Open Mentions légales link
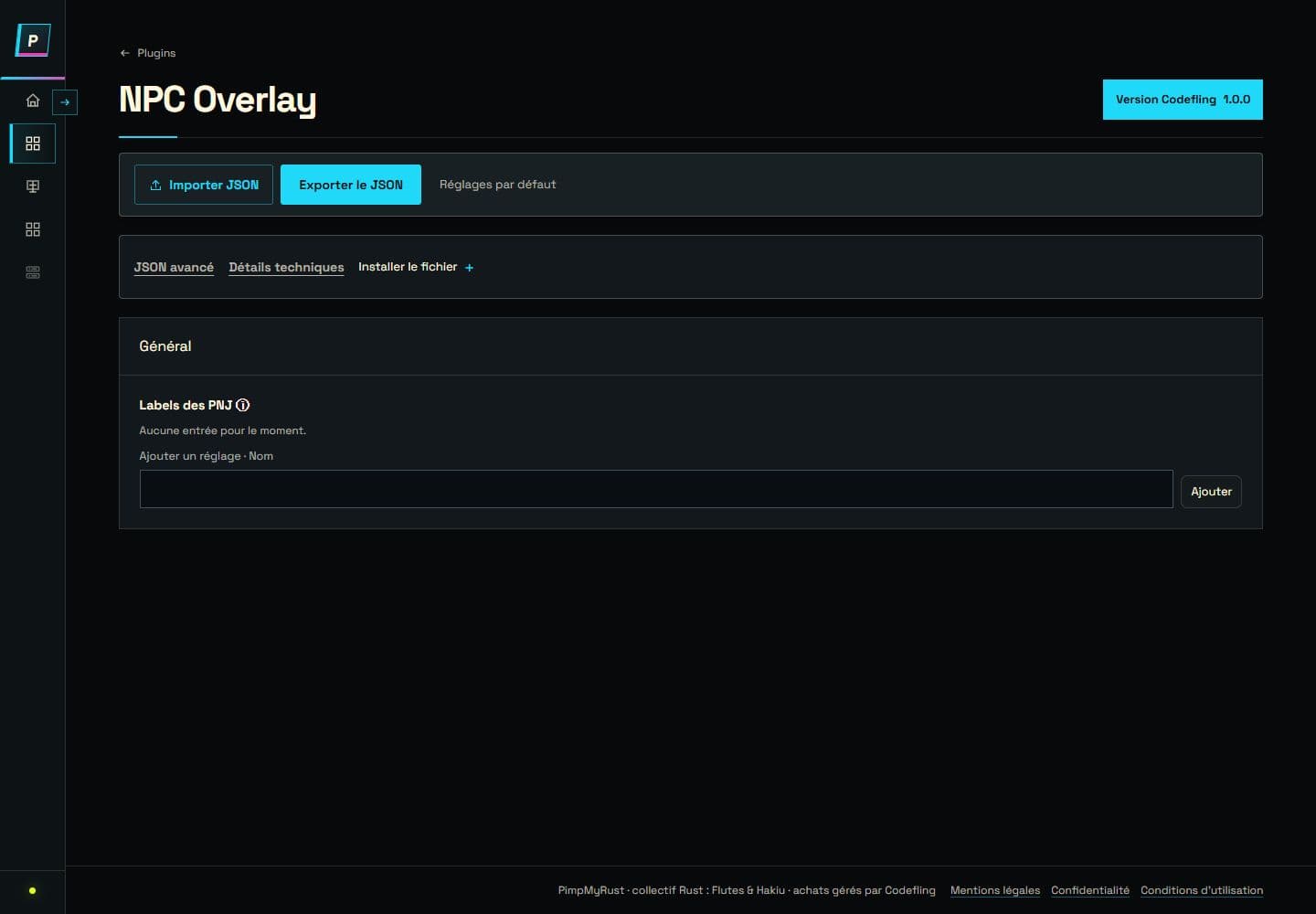1316x914 pixels. coord(995,890)
